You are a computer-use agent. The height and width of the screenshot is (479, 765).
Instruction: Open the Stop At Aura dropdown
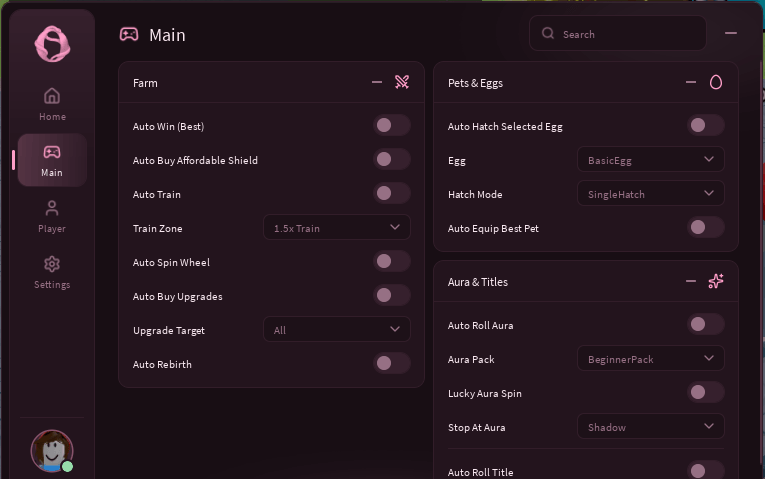coord(651,426)
